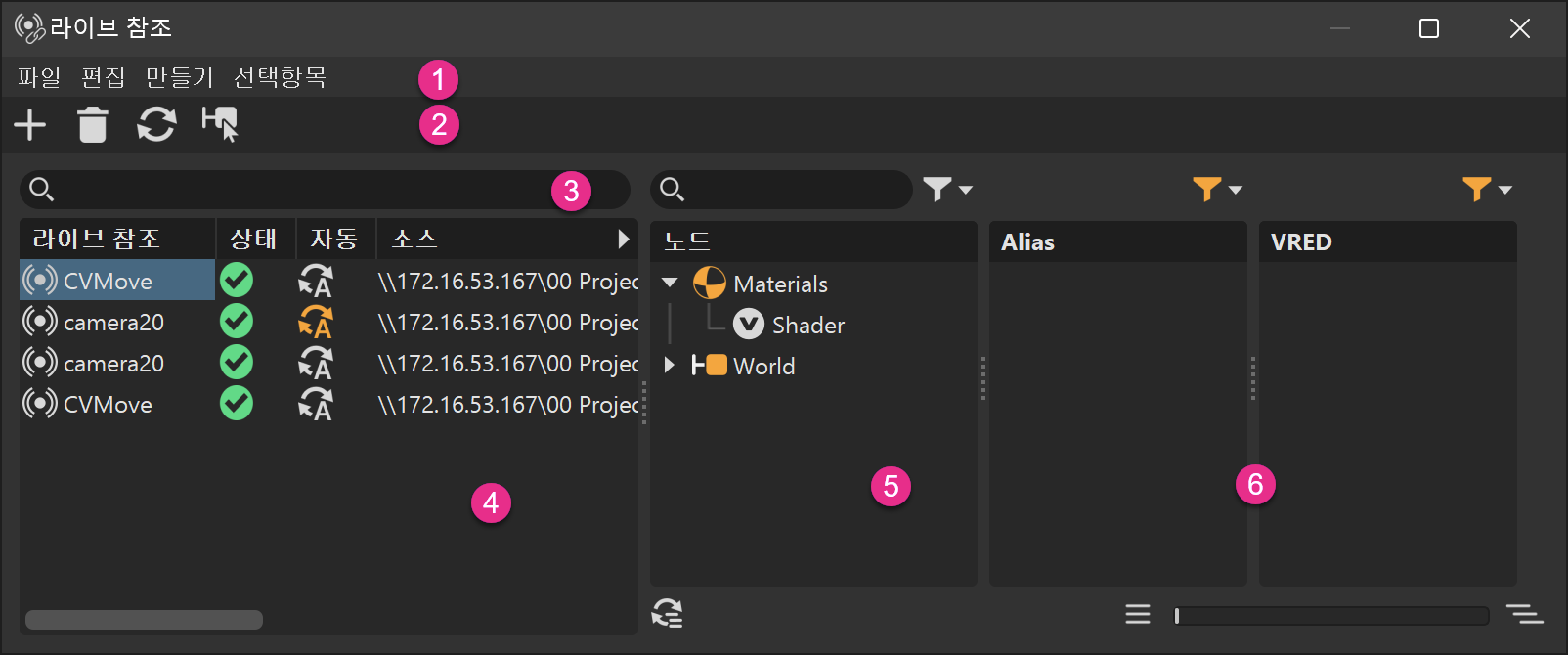Open the 만들기 menu

point(179,77)
